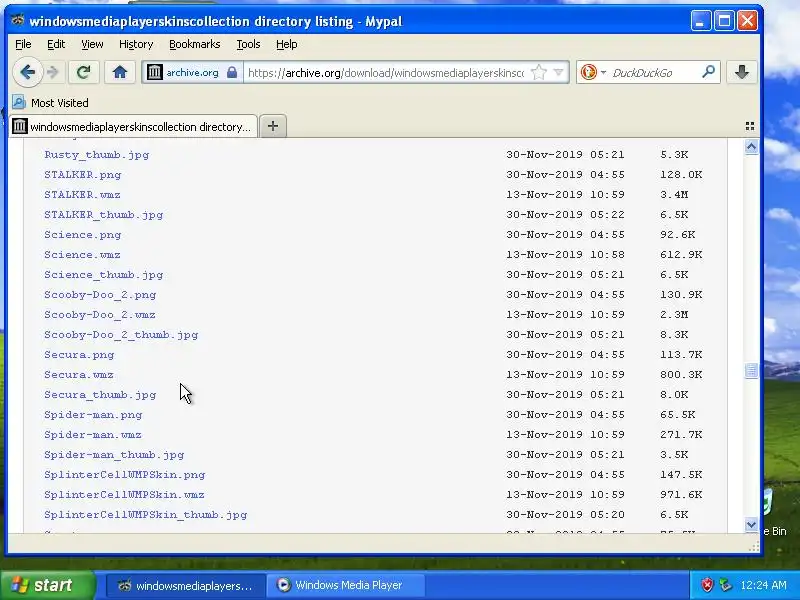The height and width of the screenshot is (600, 800).
Task: Open Scooby-Doo_2.png link
Action: [x=100, y=295]
